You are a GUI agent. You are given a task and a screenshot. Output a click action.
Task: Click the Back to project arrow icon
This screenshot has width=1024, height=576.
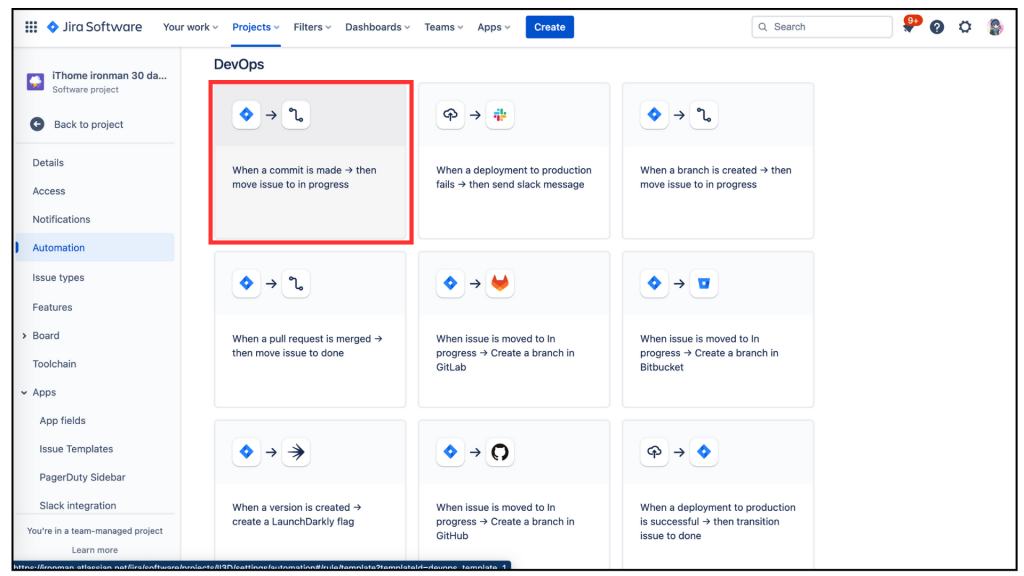(x=37, y=124)
